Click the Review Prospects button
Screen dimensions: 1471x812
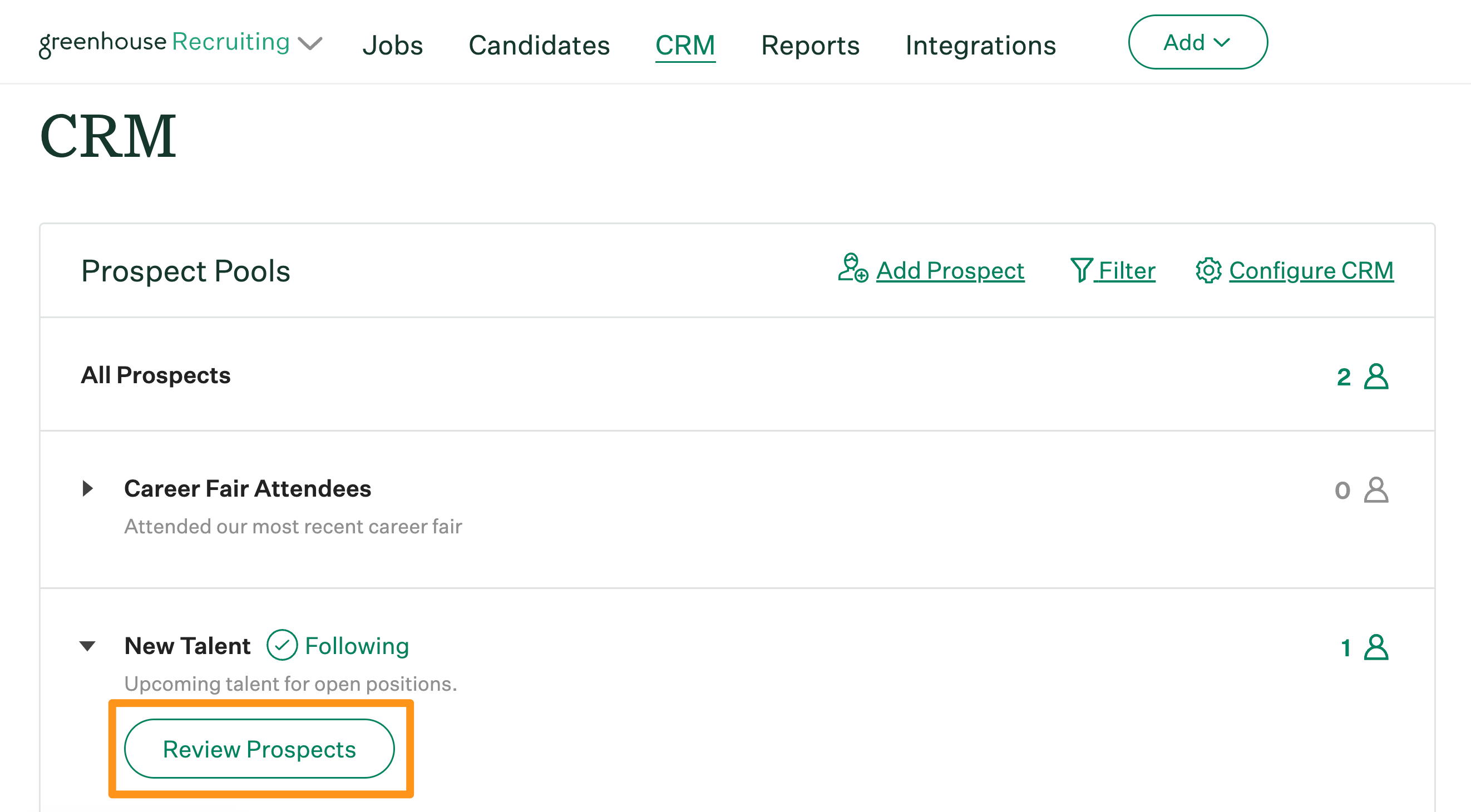pyautogui.click(x=260, y=749)
